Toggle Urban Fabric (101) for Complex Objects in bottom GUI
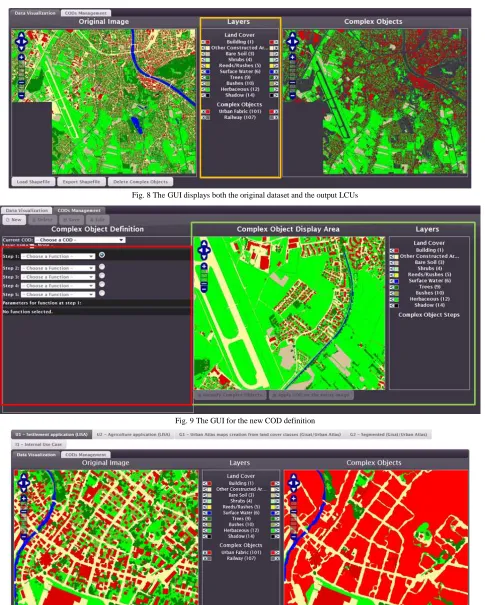 coord(277,553)
